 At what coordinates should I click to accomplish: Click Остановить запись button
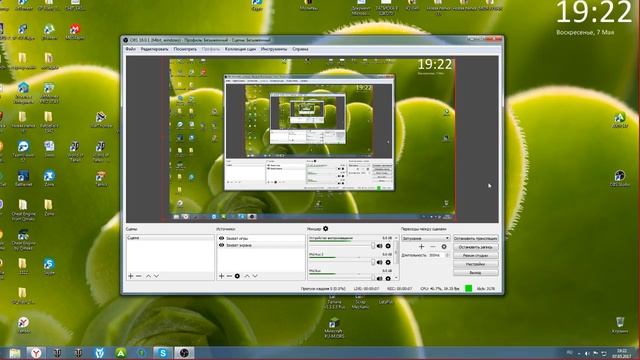[x=476, y=247]
